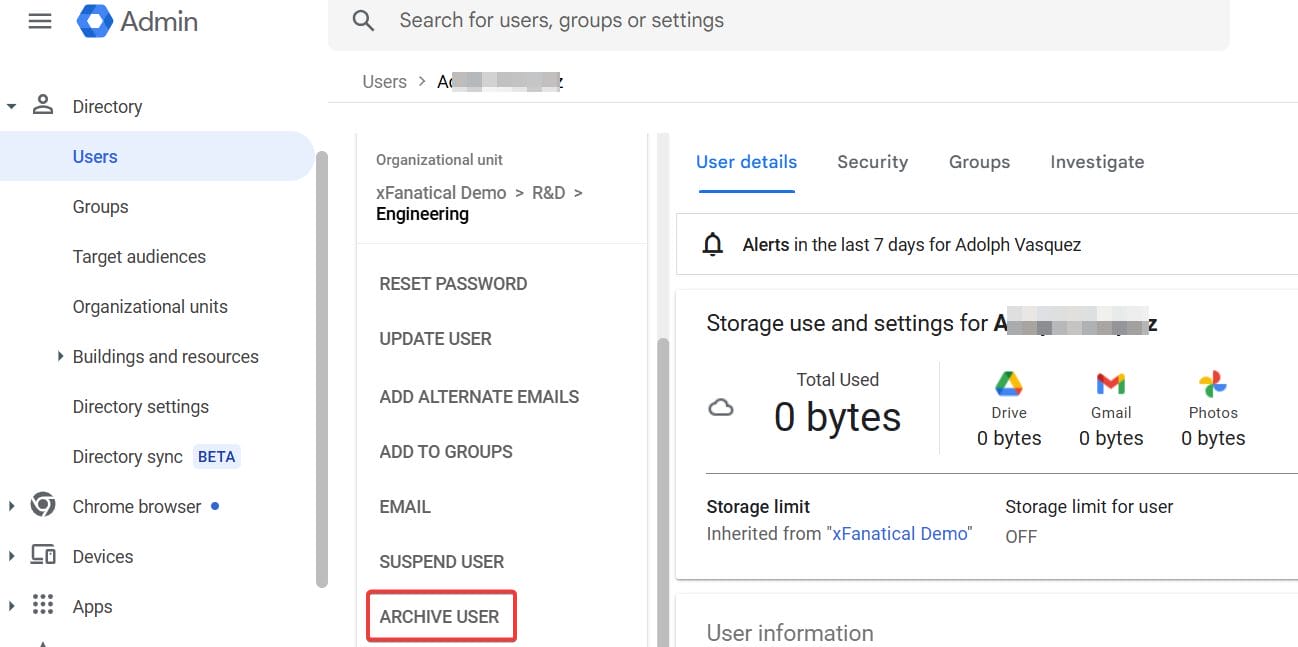Click ADD TO GROUPS action

click(446, 452)
